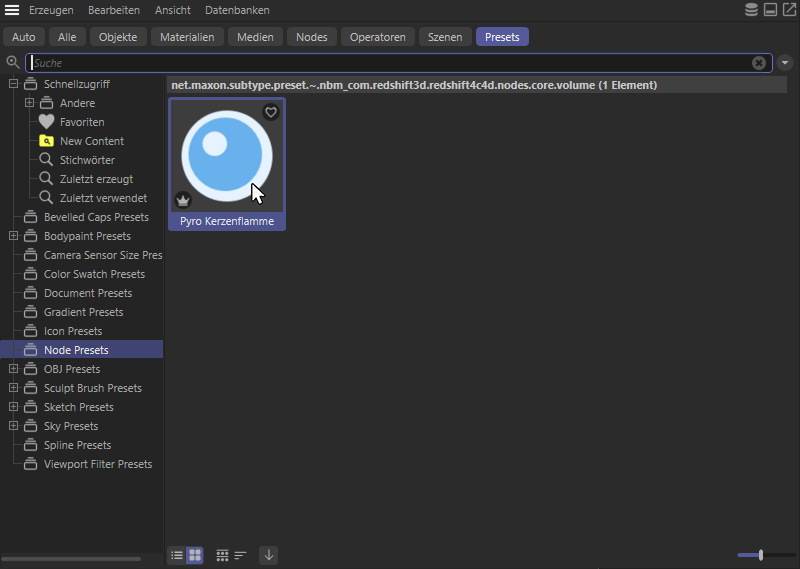Viewport: 800px width, 569px height.
Task: Select Icon Presets entry
Action: pos(73,331)
